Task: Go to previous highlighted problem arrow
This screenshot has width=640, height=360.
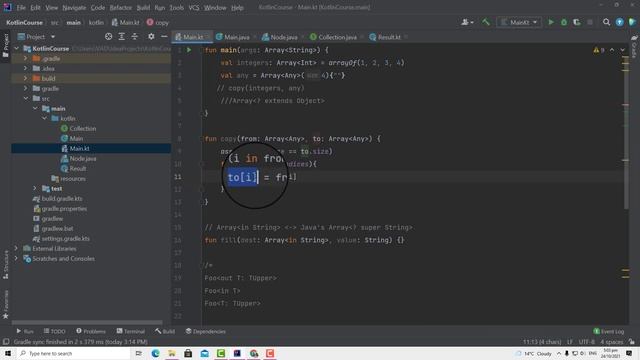Action: 612,50
